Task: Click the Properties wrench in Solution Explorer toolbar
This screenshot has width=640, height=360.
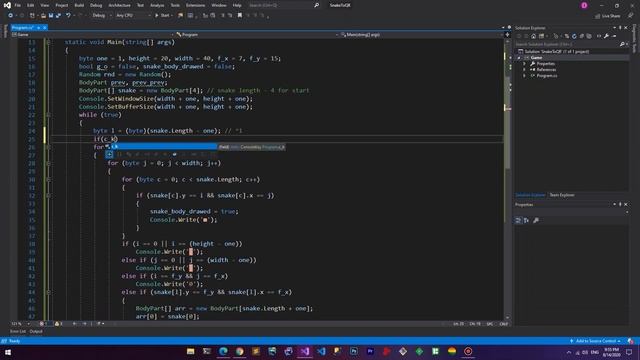Action: (x=607, y=36)
